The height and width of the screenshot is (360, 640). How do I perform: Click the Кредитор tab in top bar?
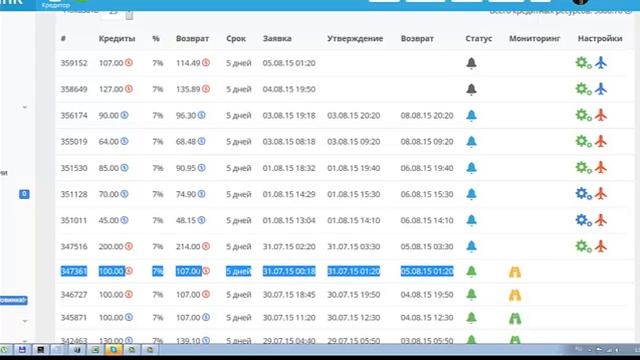click(x=56, y=5)
